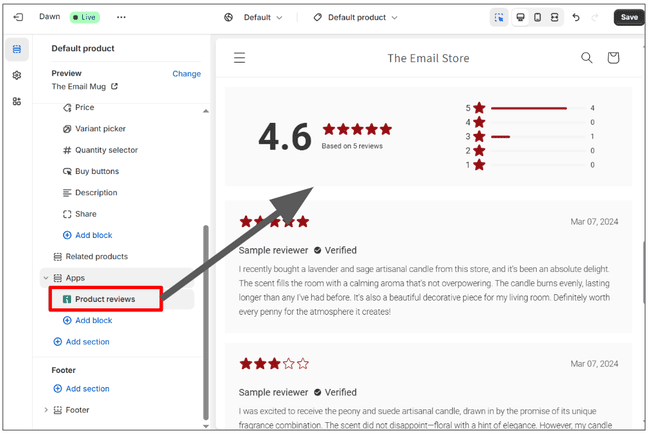Click the Save button
Viewport: 650px width, 435px height.
click(628, 17)
